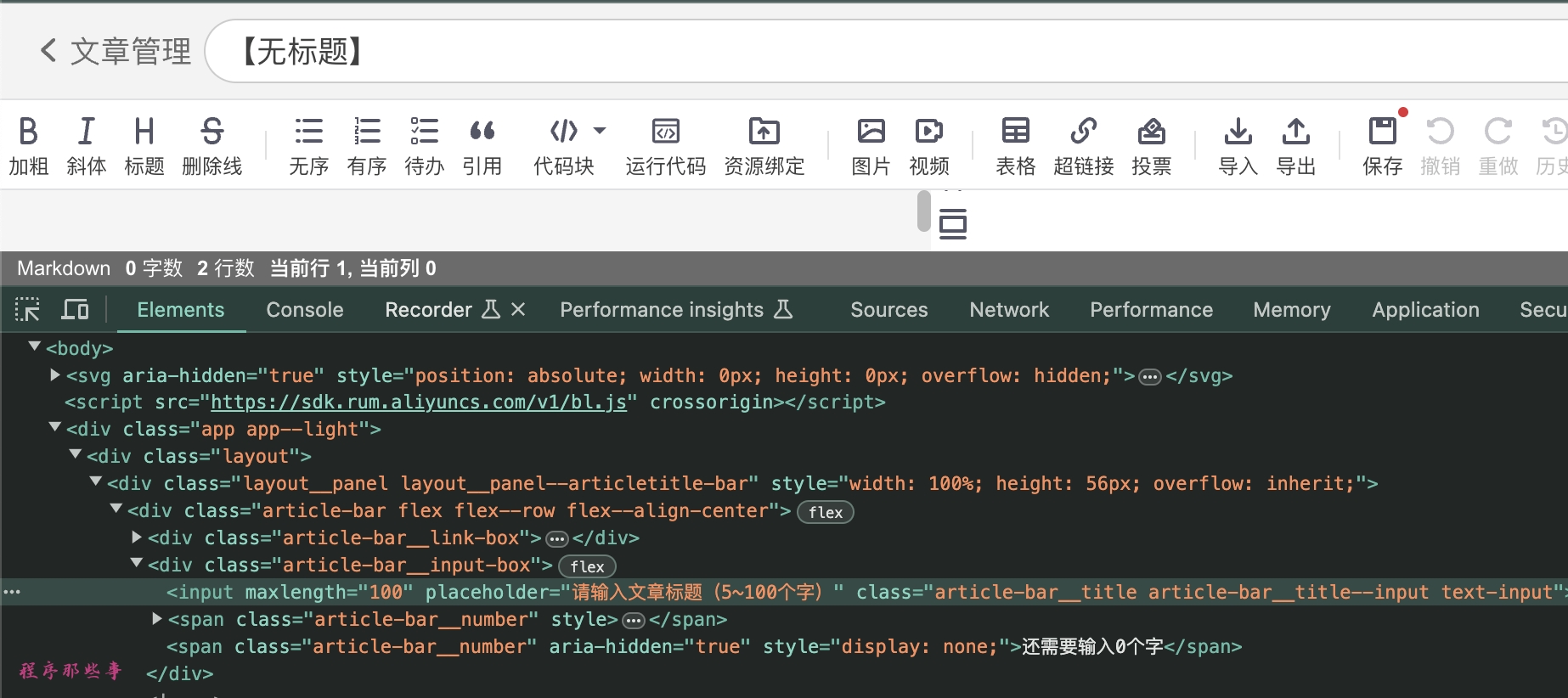Expand the article-bar__link-box div
1568x698 pixels.
pos(137,538)
